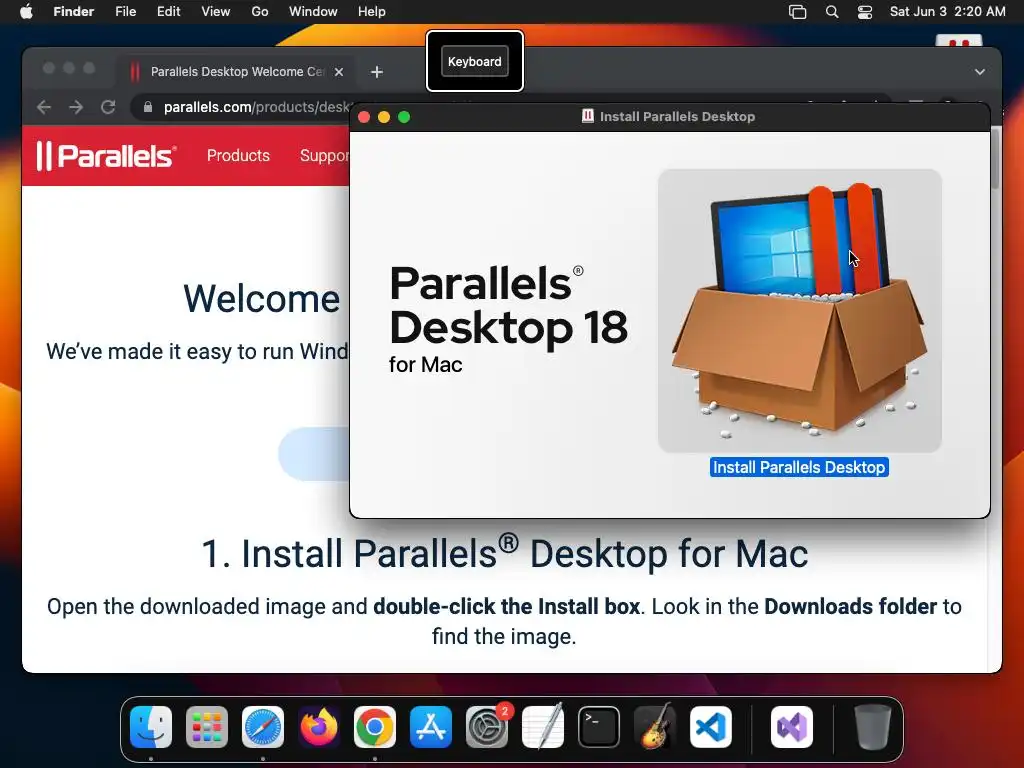This screenshot has height=768, width=1024.
Task: Open Launchpad from the Dock
Action: pos(207,727)
